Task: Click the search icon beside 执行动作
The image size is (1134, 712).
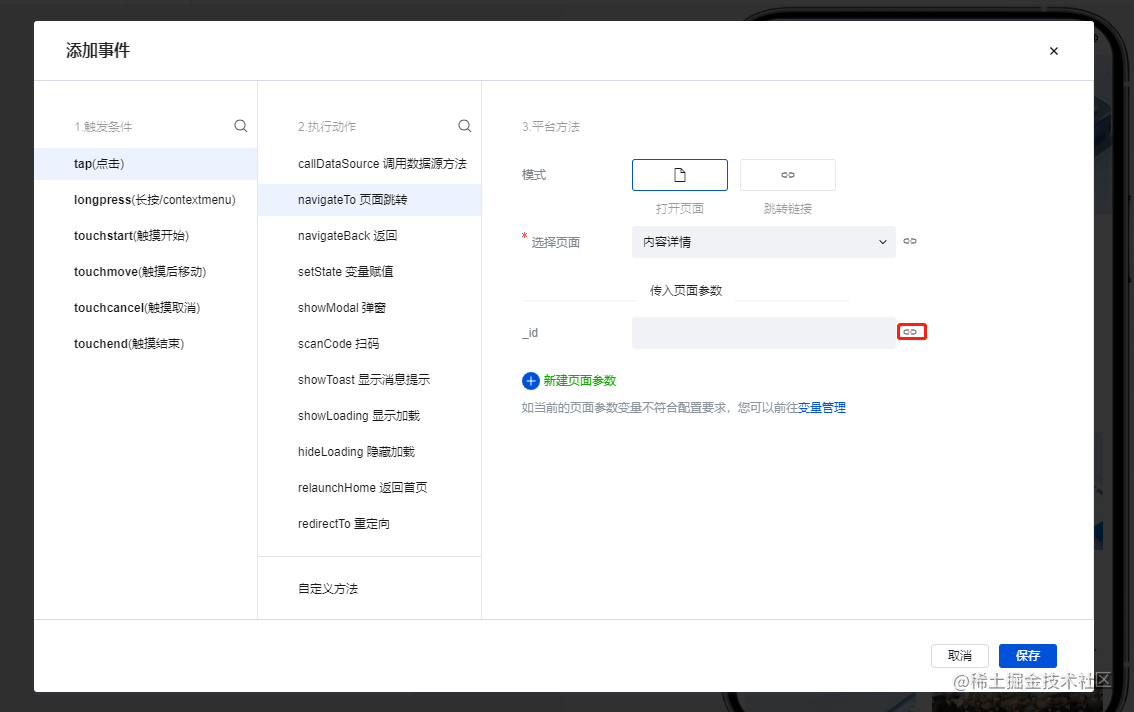Action: click(465, 126)
